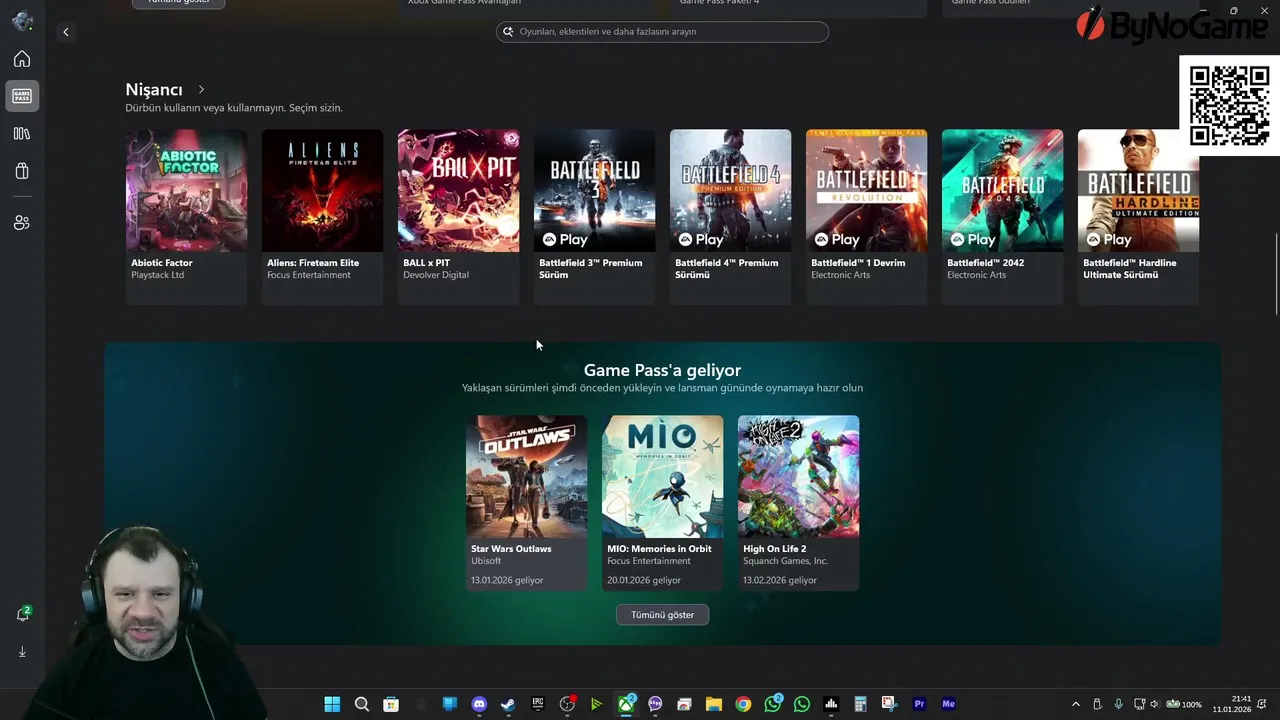Screen dimensions: 1280x720
Task: Open Epic Games Launcher from taskbar
Action: (538, 704)
